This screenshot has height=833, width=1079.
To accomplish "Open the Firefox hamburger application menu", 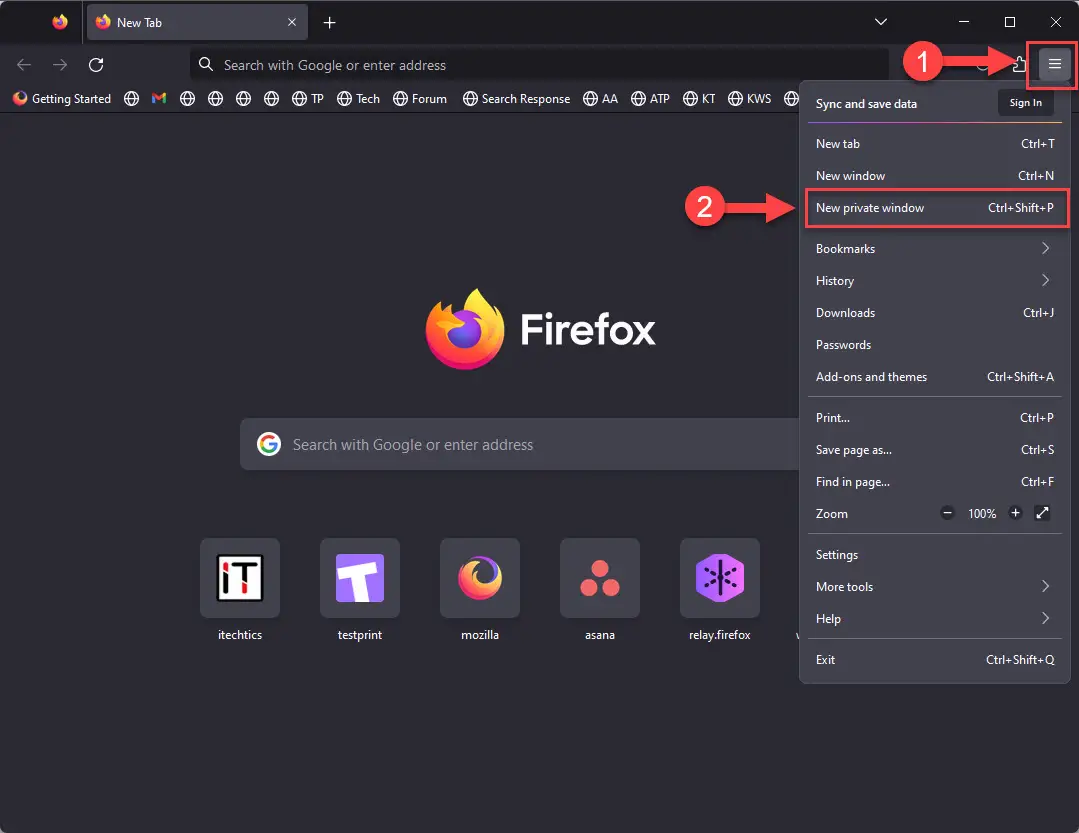I will pyautogui.click(x=1054, y=64).
